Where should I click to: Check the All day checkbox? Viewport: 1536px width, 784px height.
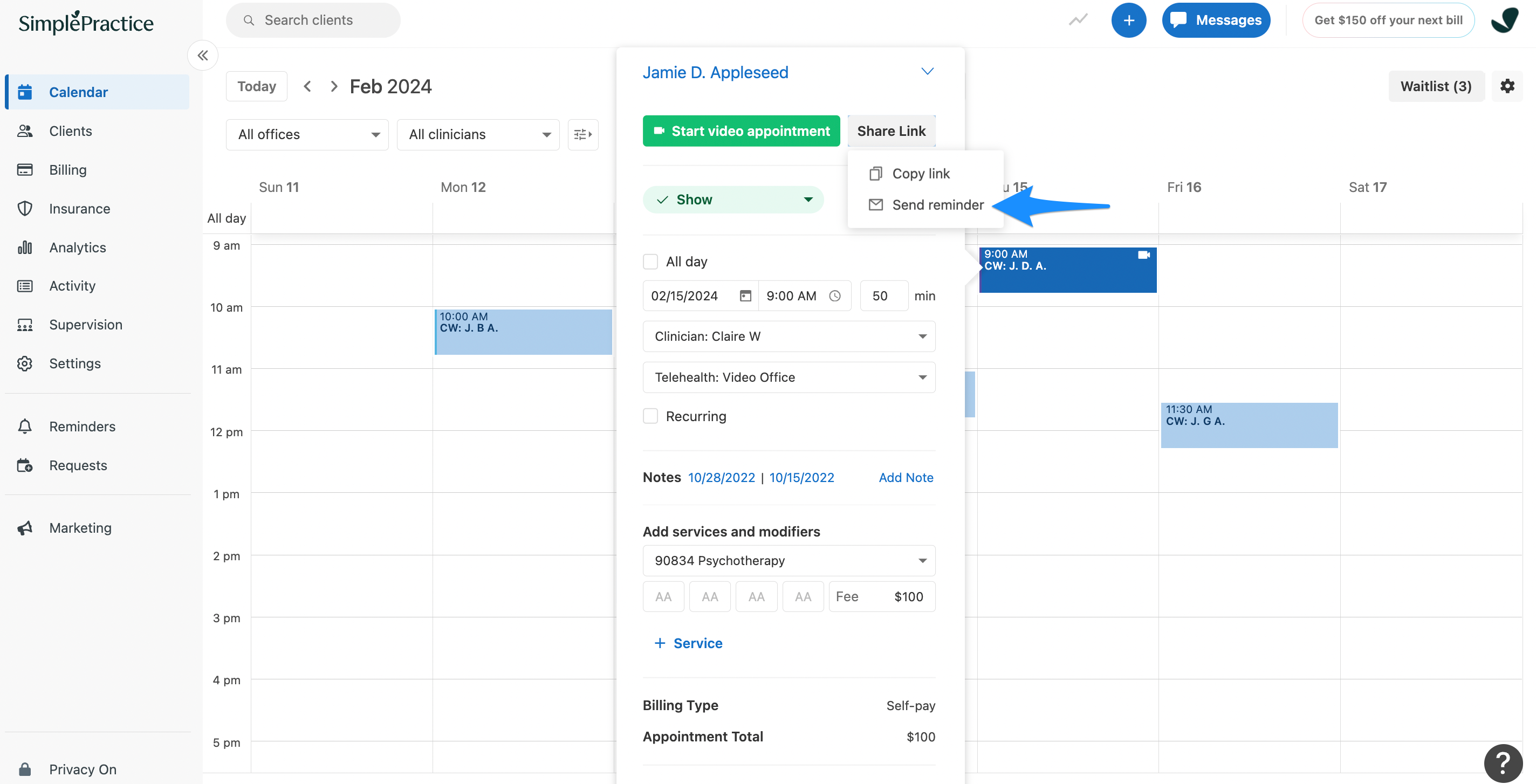(650, 262)
